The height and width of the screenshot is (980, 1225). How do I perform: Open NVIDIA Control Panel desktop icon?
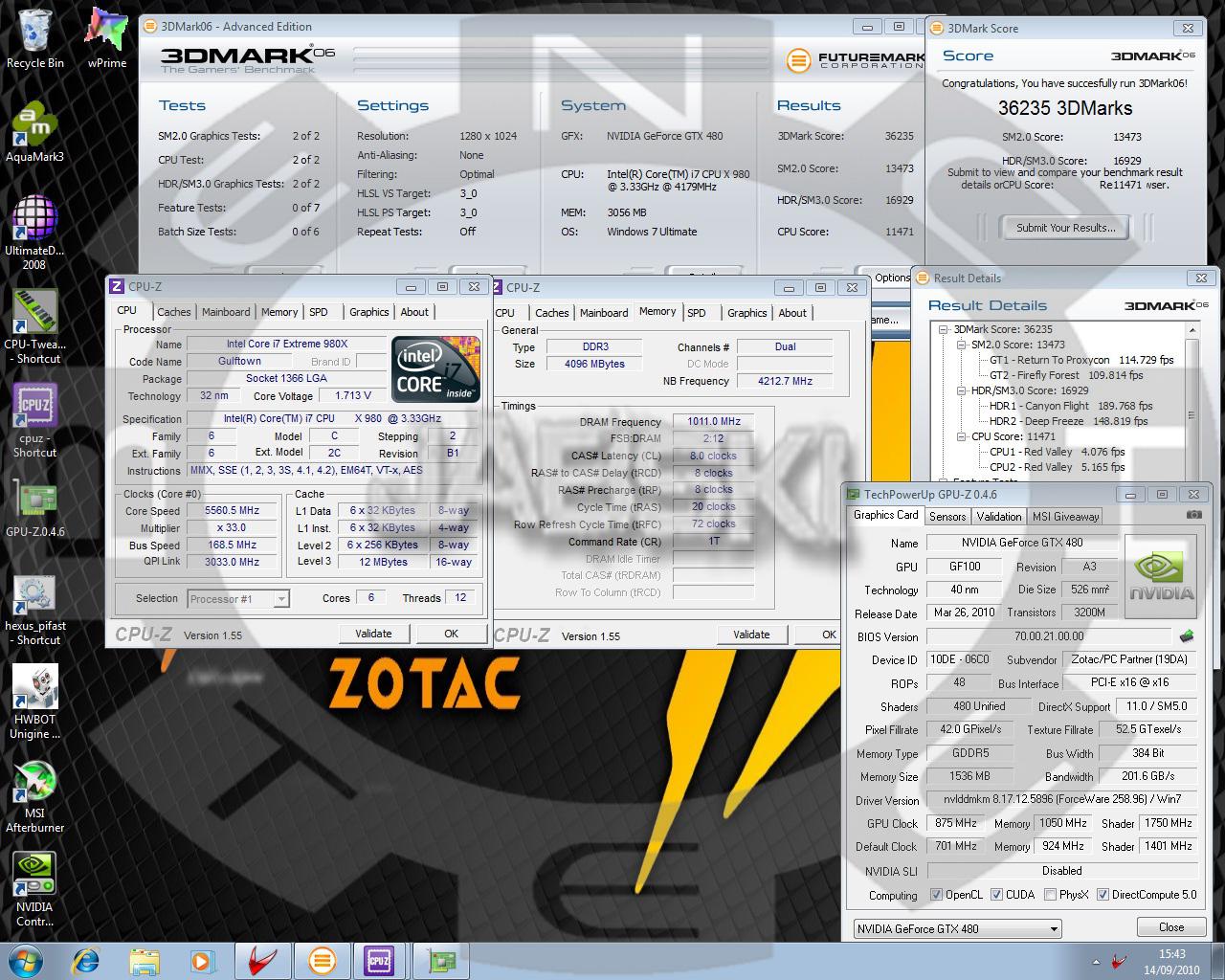tap(35, 890)
